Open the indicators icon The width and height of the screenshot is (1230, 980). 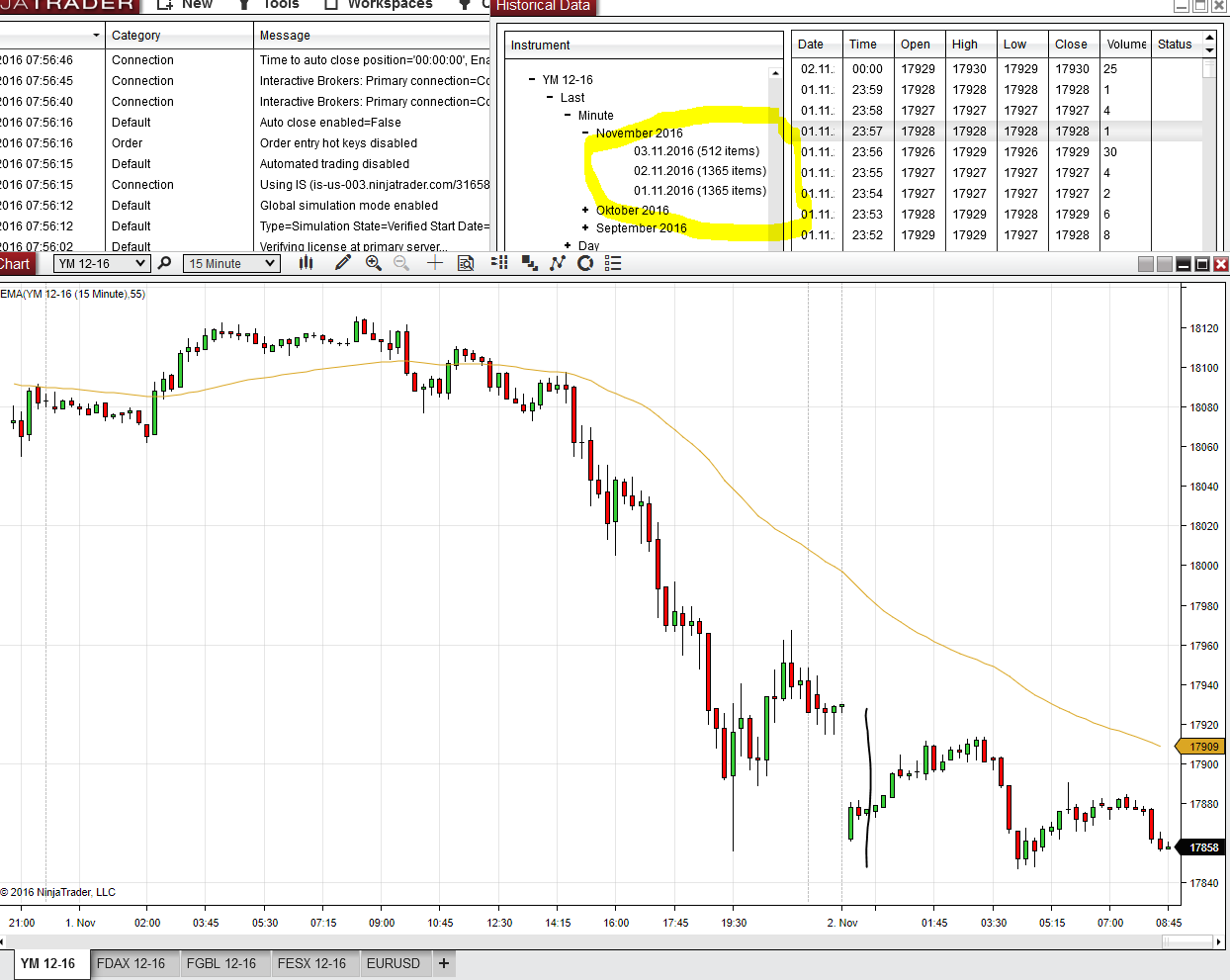(x=558, y=263)
